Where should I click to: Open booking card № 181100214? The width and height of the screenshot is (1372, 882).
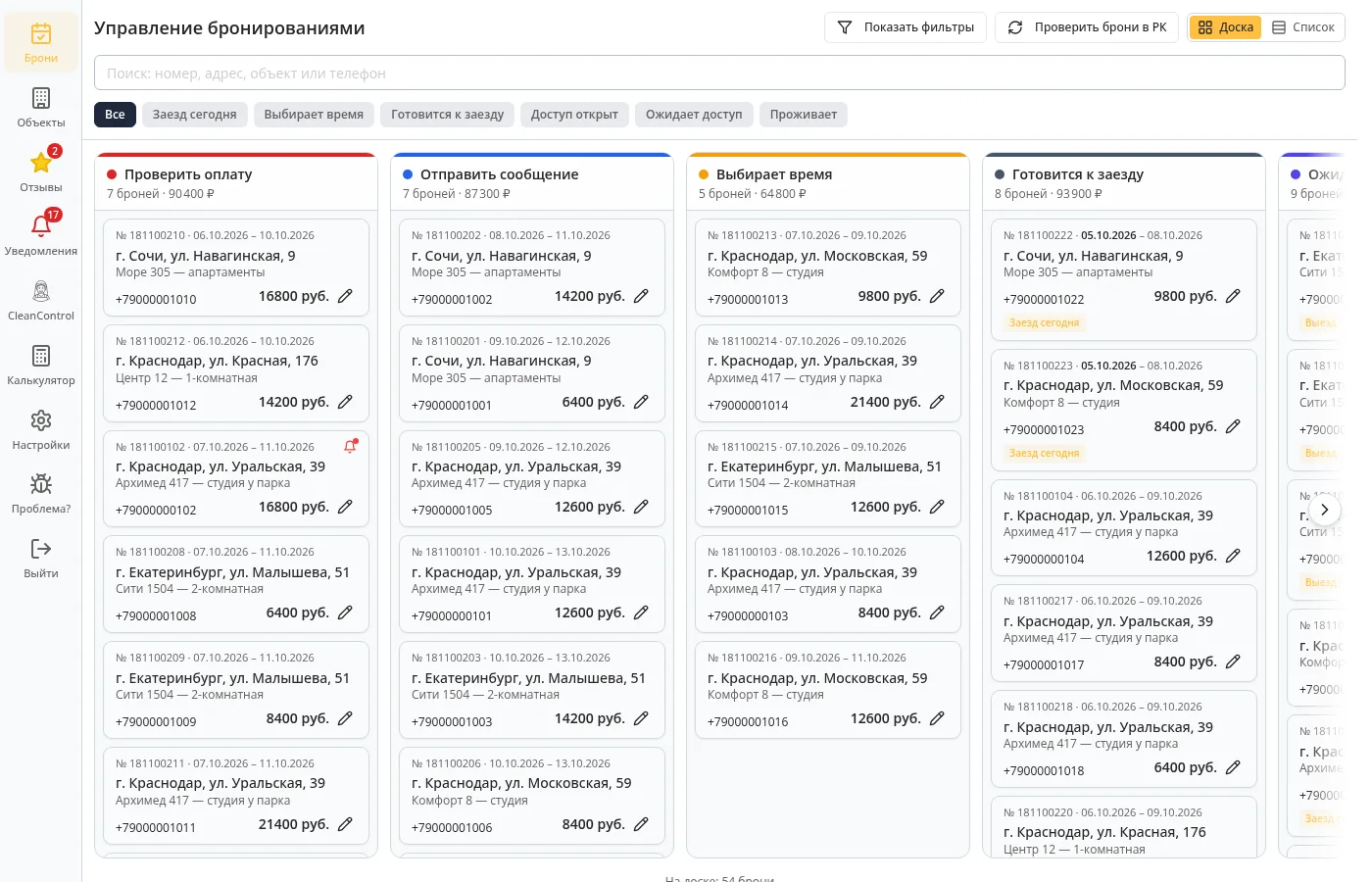click(x=828, y=373)
